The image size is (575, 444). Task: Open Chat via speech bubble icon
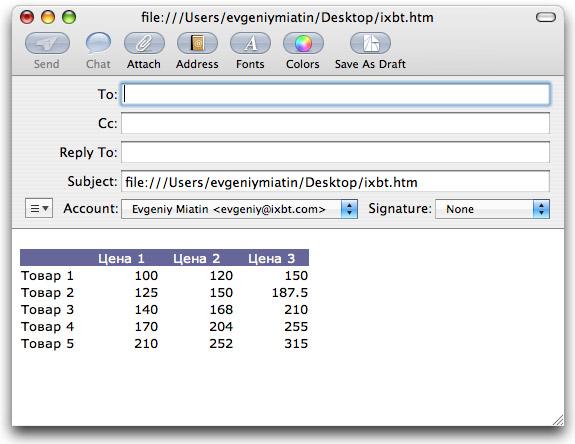click(x=98, y=43)
